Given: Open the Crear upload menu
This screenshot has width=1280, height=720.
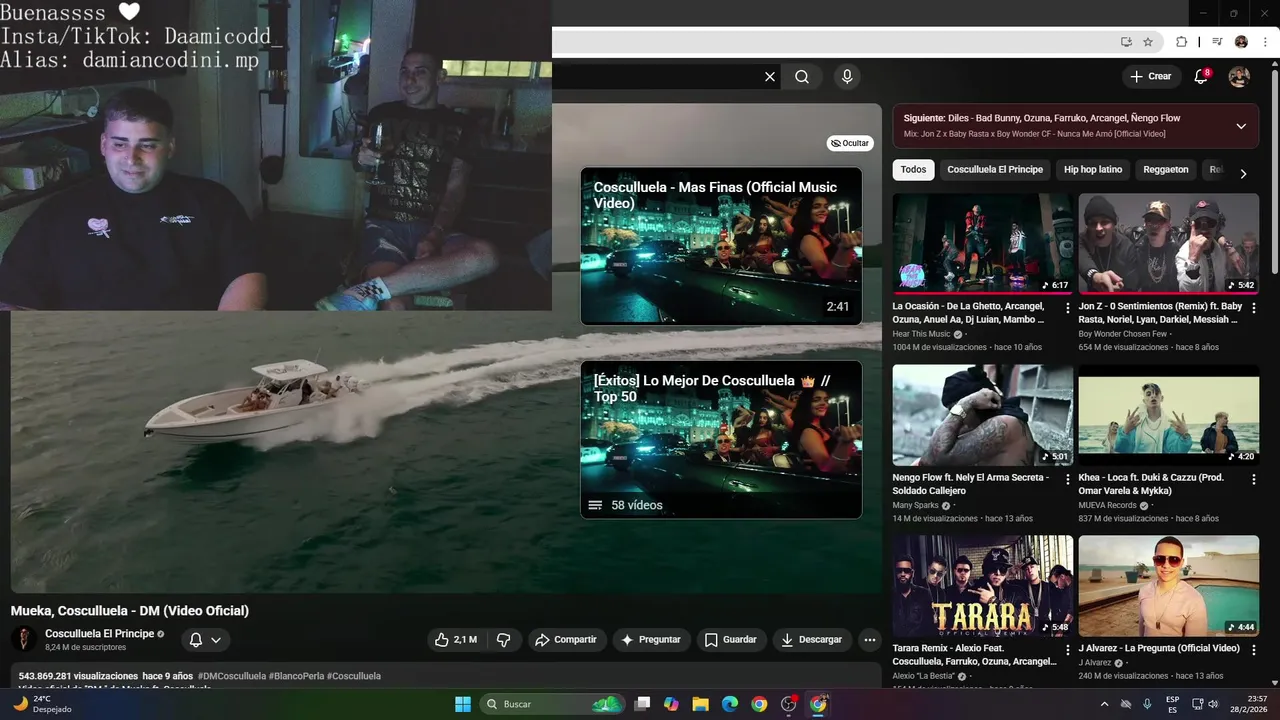Looking at the screenshot, I should click(1150, 76).
